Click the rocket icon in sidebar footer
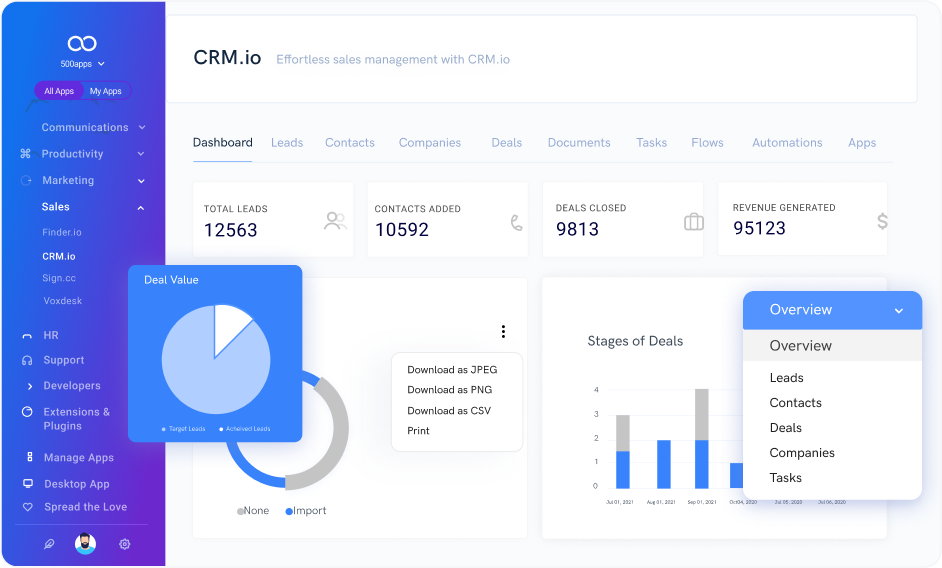The height and width of the screenshot is (568, 942). click(x=49, y=544)
